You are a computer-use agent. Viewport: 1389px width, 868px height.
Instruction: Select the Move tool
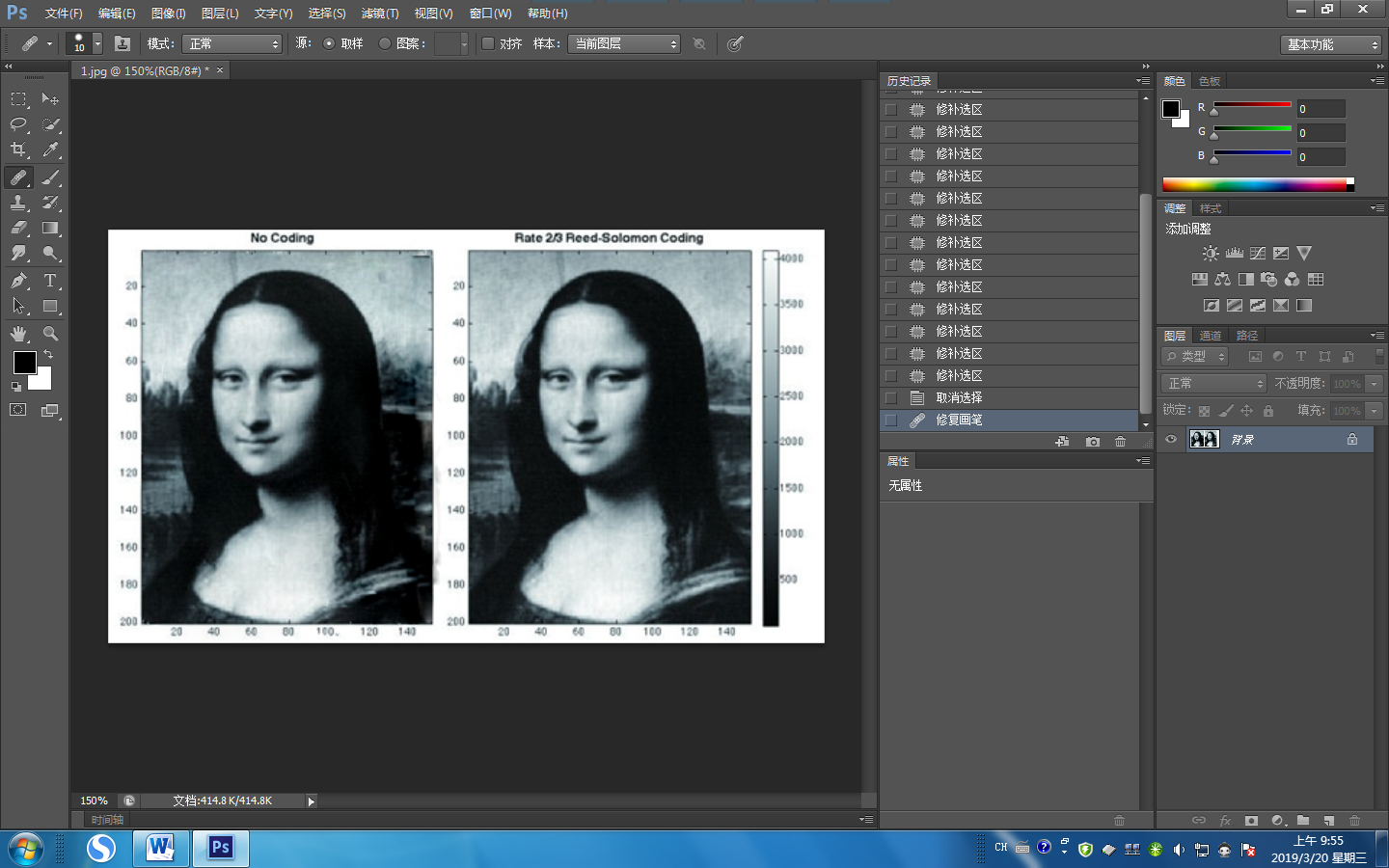(50, 98)
